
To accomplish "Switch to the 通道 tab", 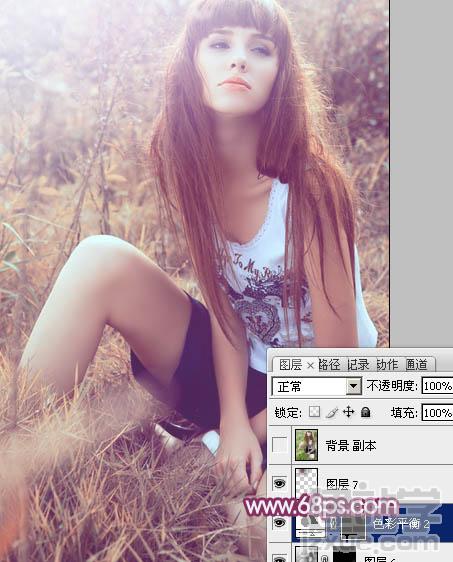I will [x=416, y=365].
